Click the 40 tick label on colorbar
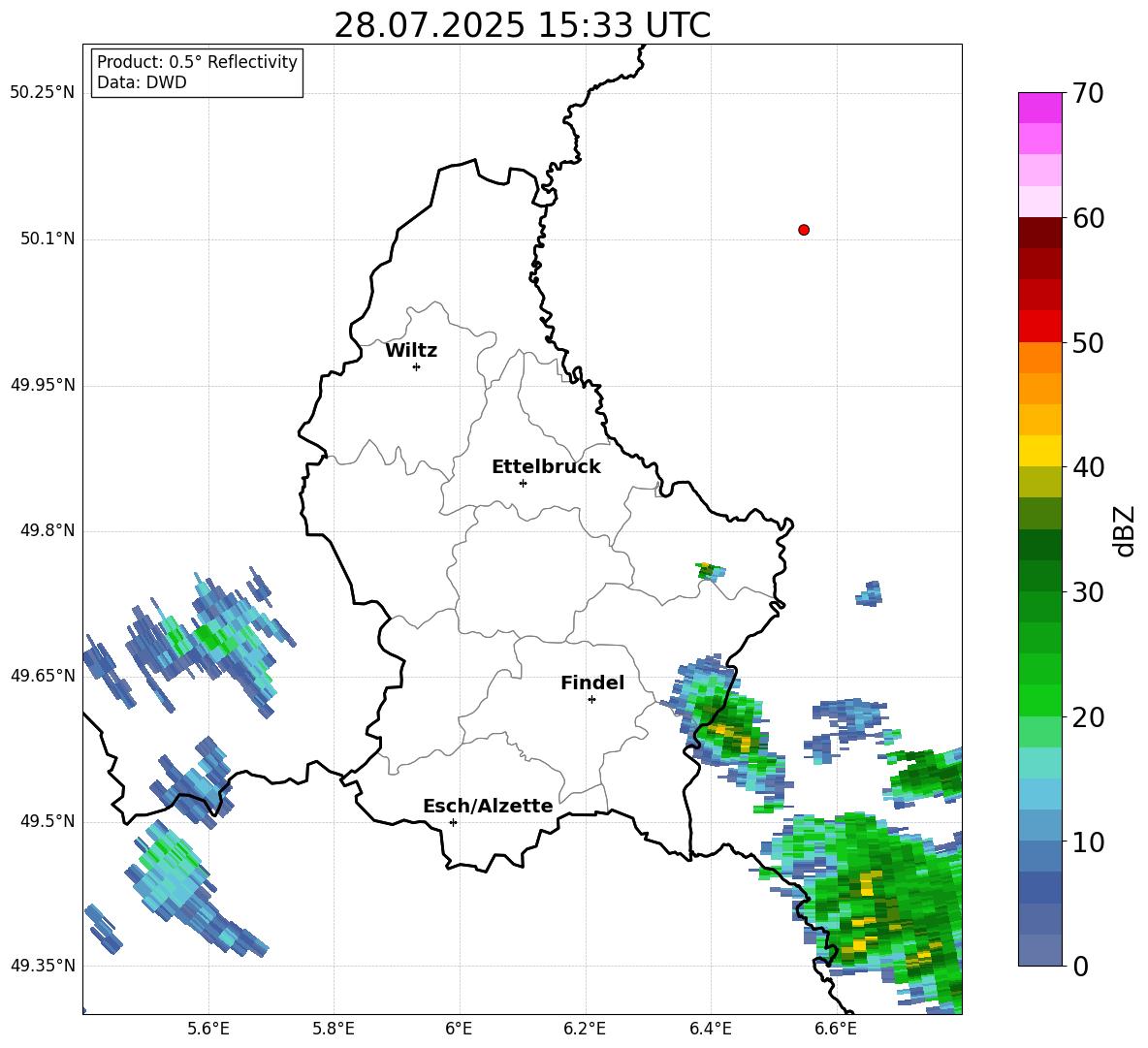 coord(1088,467)
